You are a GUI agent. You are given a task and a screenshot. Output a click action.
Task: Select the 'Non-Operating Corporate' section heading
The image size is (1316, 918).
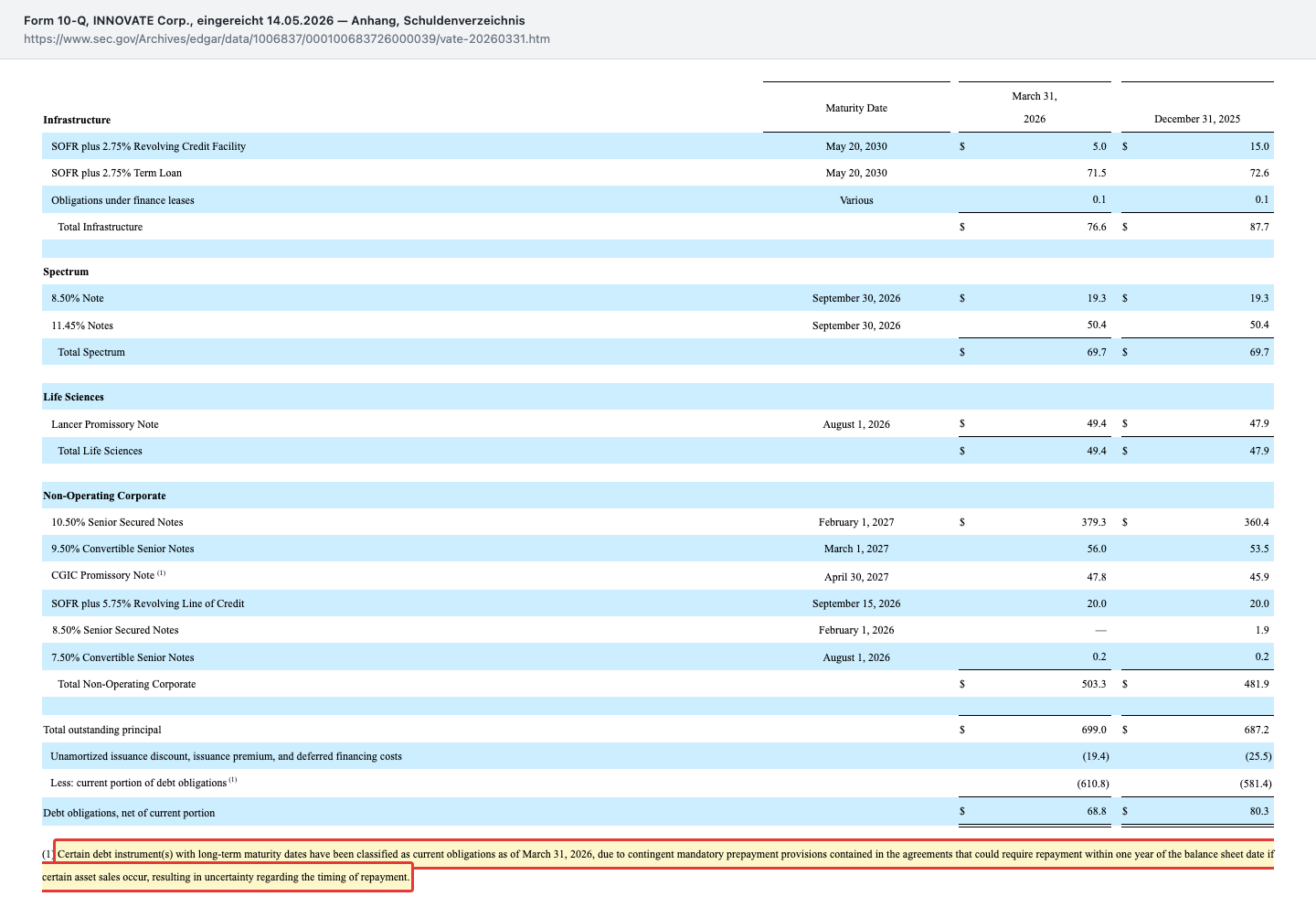click(x=104, y=496)
